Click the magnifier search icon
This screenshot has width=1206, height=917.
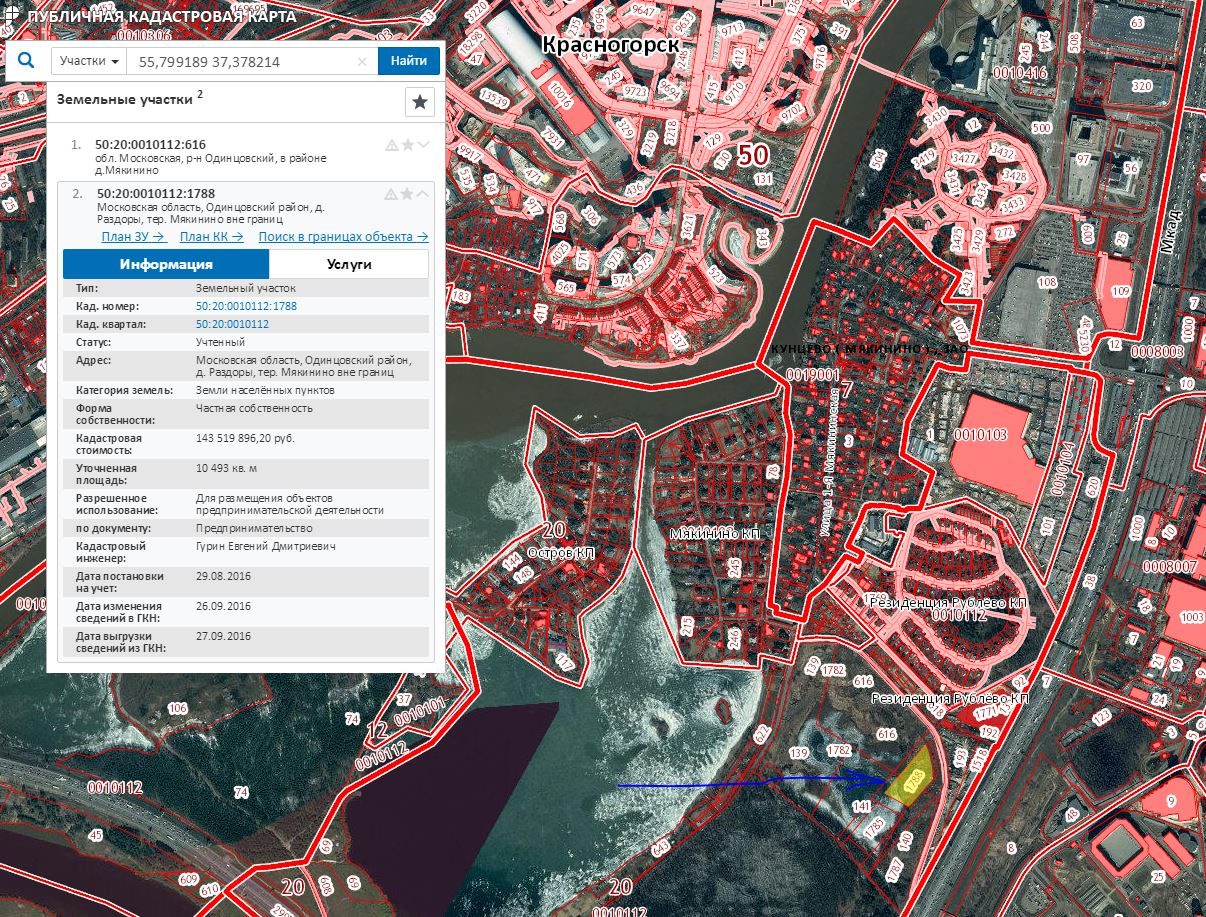26,61
